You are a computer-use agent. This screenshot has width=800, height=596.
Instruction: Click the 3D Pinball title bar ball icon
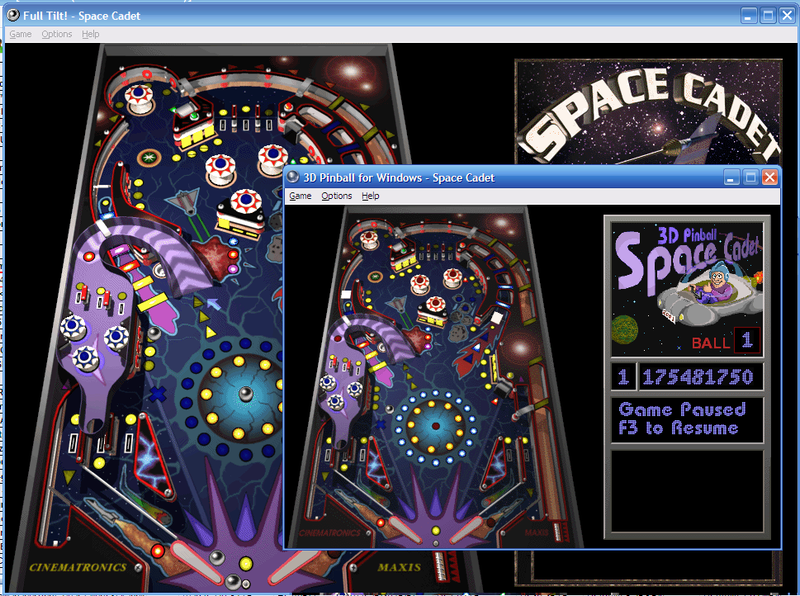(x=293, y=177)
